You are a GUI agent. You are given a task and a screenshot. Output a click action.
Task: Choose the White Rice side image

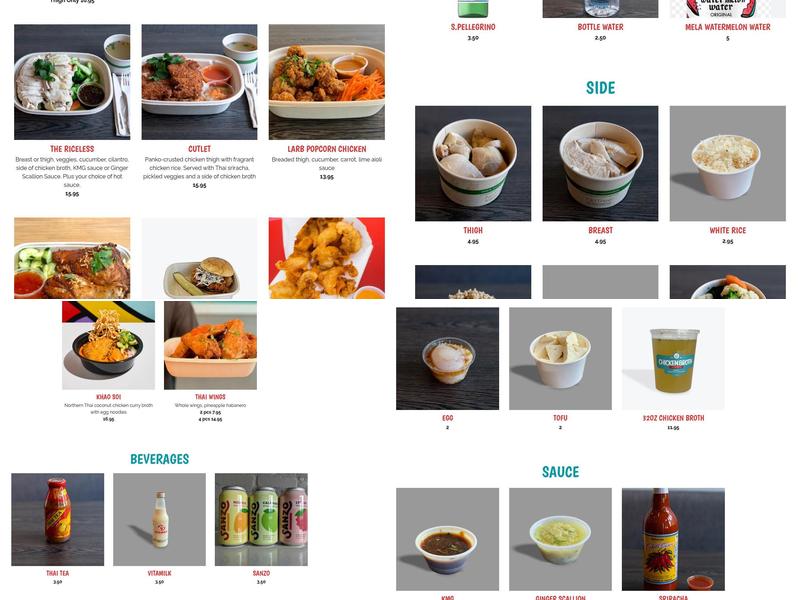coord(728,163)
